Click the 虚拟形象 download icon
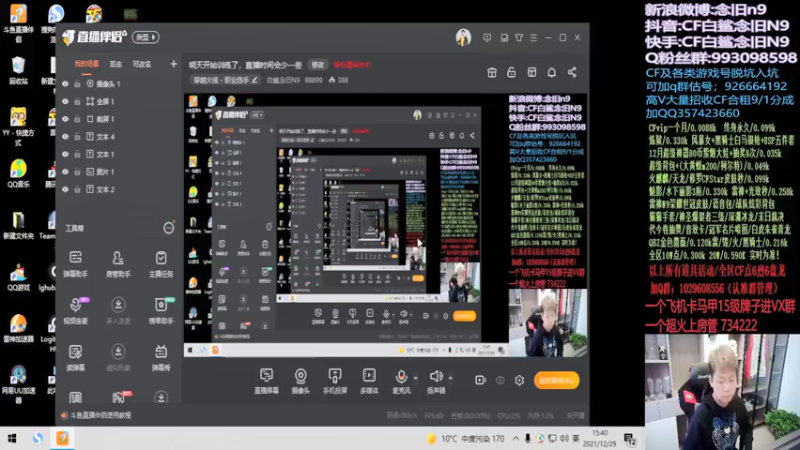800x450 pixels. click(x=118, y=352)
